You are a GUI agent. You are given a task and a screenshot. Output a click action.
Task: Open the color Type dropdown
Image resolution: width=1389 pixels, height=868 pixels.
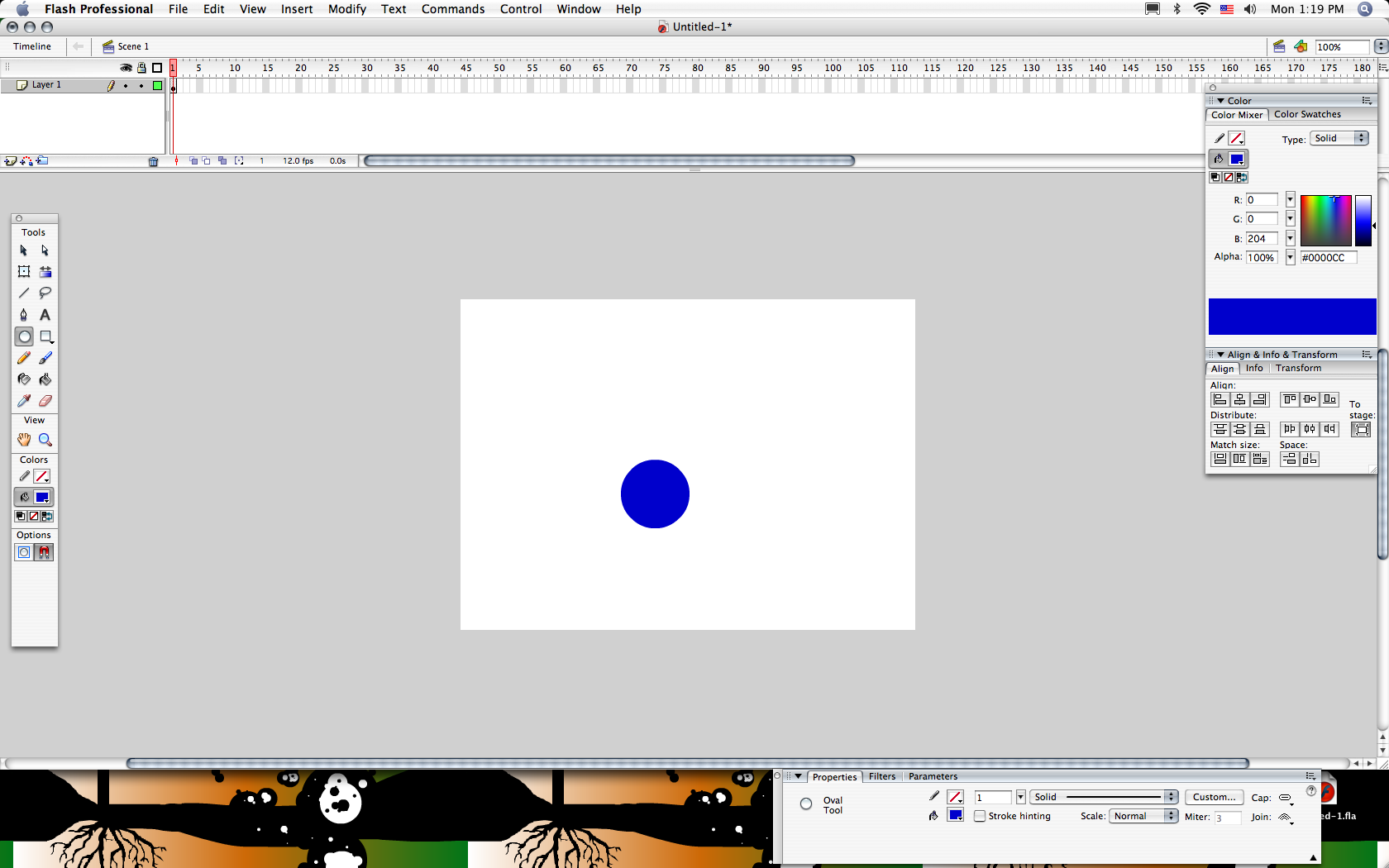[1339, 138]
